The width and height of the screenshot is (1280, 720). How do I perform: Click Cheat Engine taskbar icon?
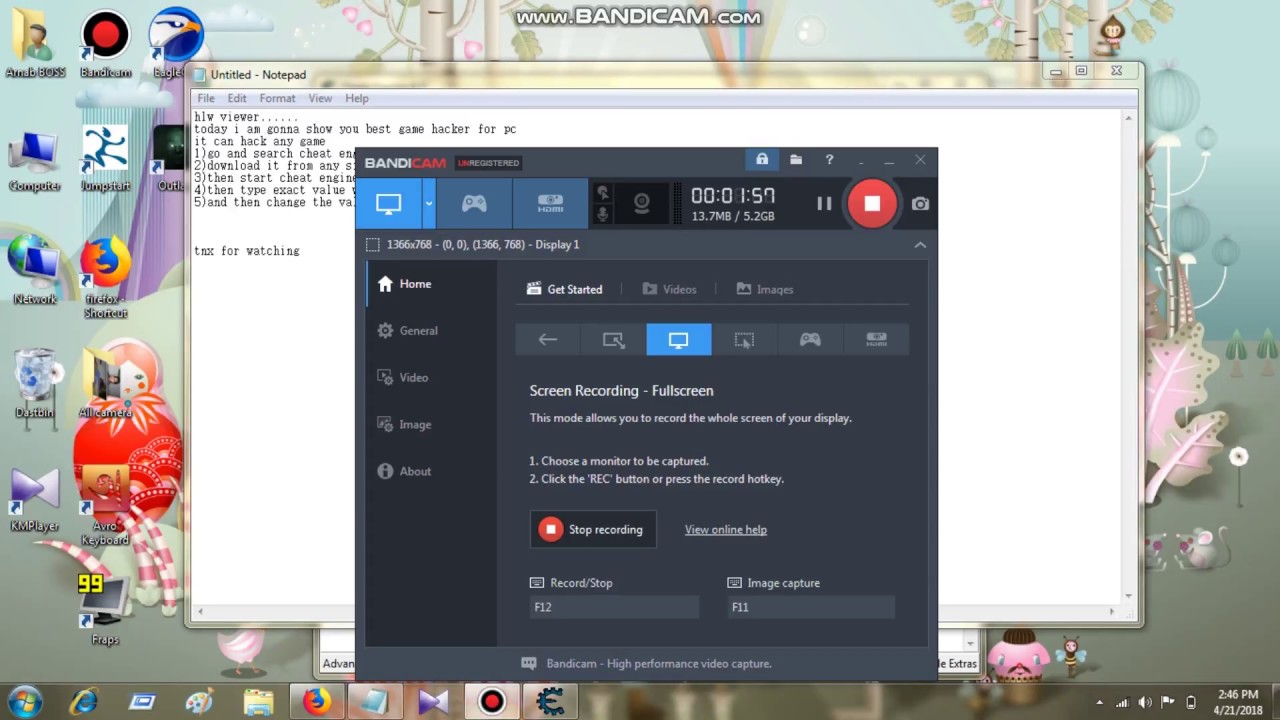[x=549, y=701]
